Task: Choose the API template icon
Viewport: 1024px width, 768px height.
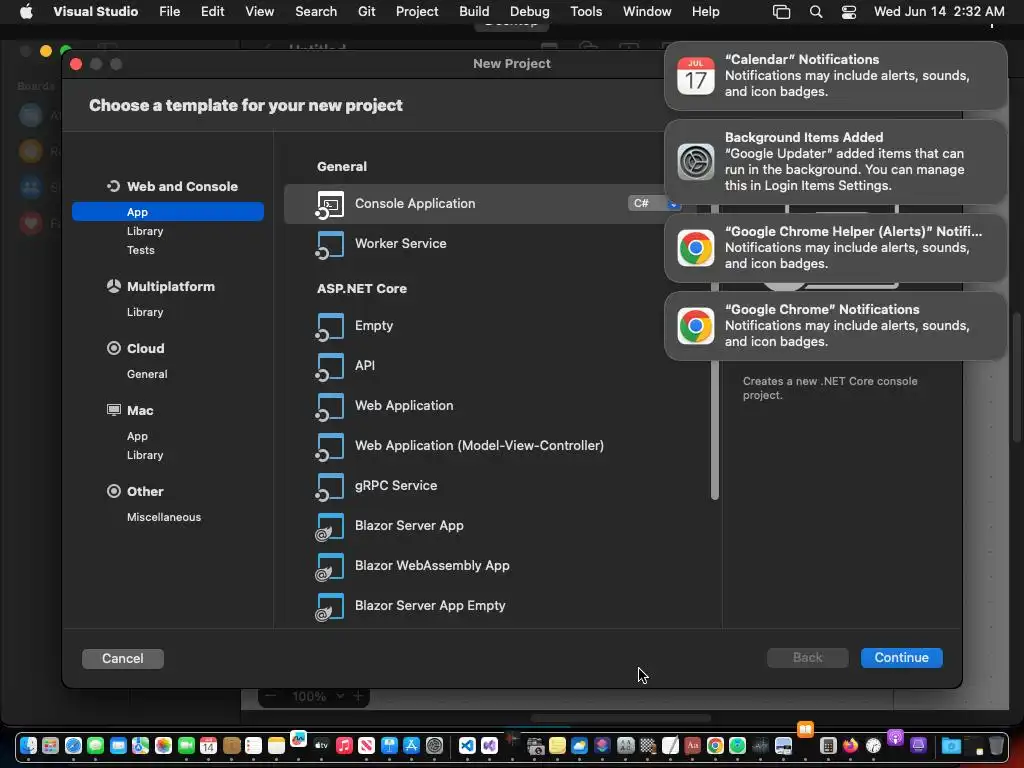Action: coord(330,366)
